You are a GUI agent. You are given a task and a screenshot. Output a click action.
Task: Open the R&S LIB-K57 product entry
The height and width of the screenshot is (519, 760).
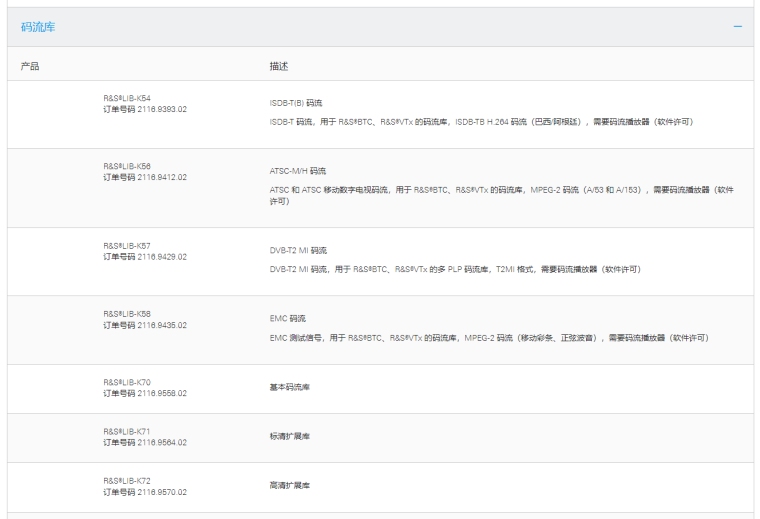click(x=127, y=245)
